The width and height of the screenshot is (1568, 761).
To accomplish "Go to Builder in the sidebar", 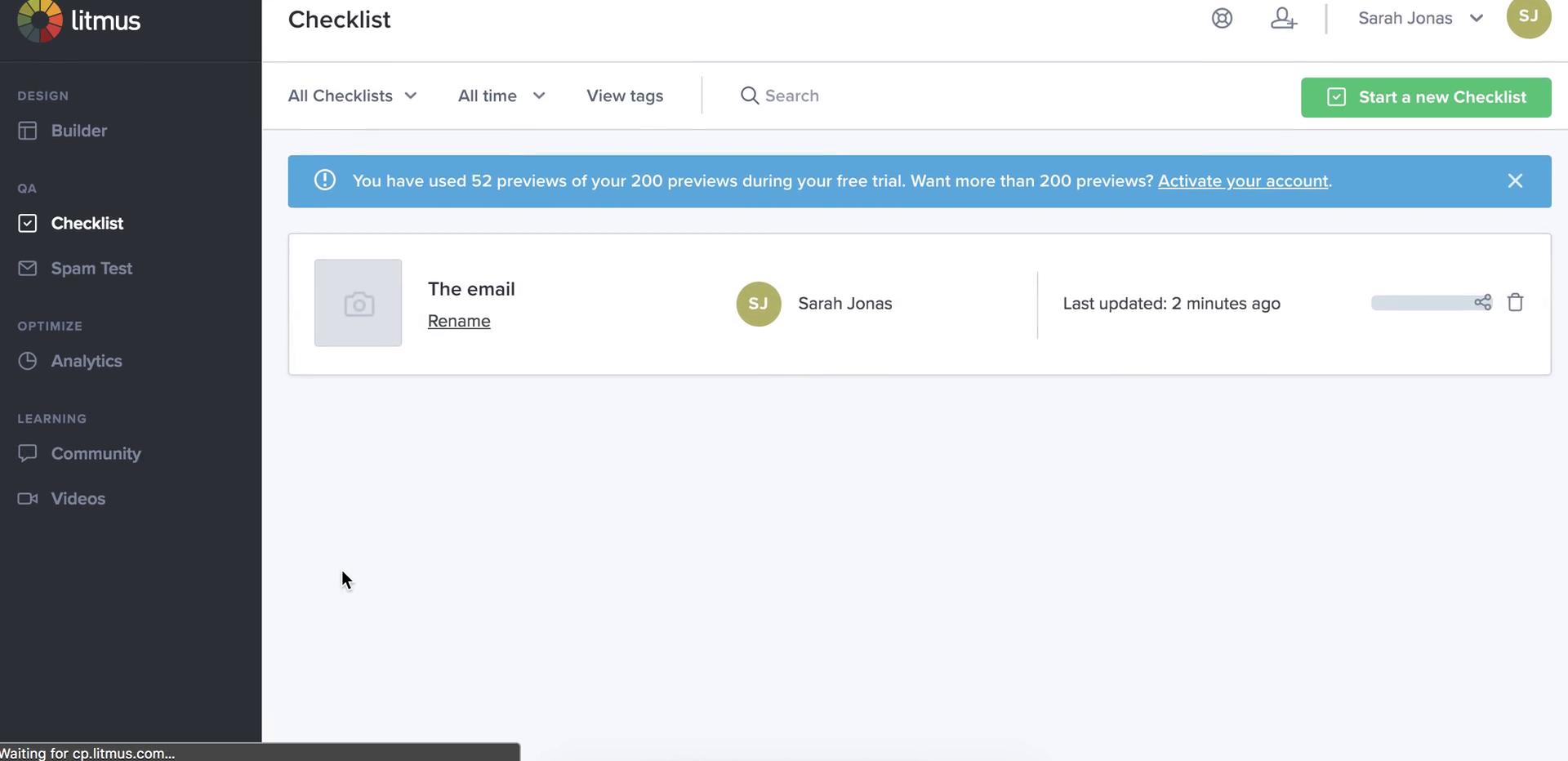I will (78, 131).
